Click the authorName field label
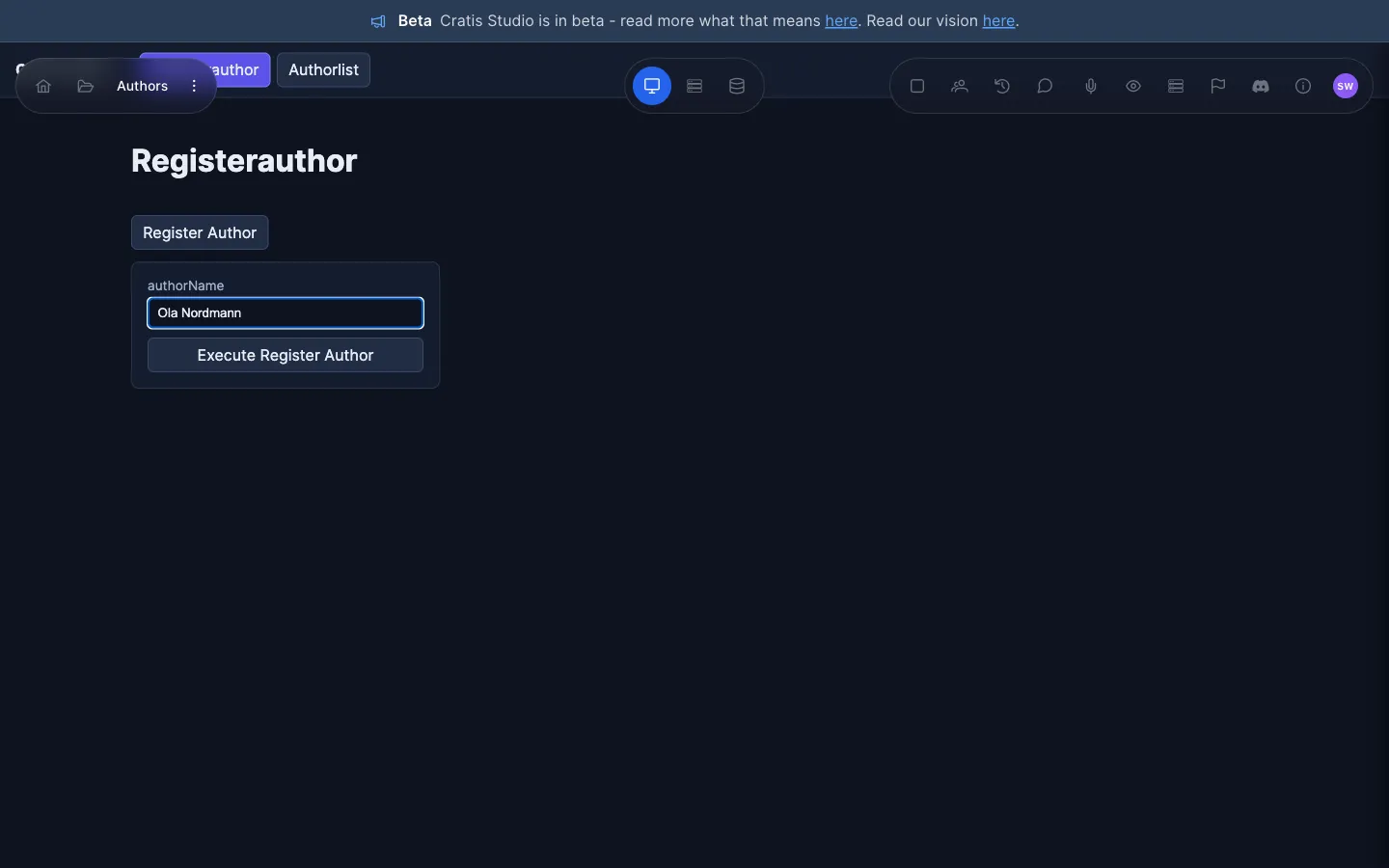The width and height of the screenshot is (1389, 868). click(185, 285)
